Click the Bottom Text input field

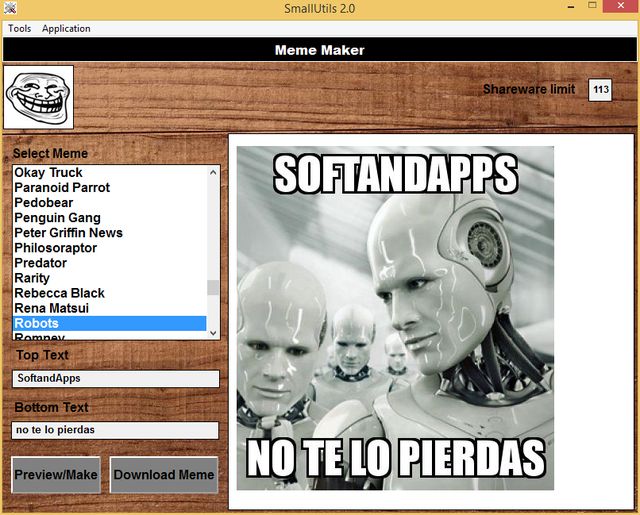point(115,430)
